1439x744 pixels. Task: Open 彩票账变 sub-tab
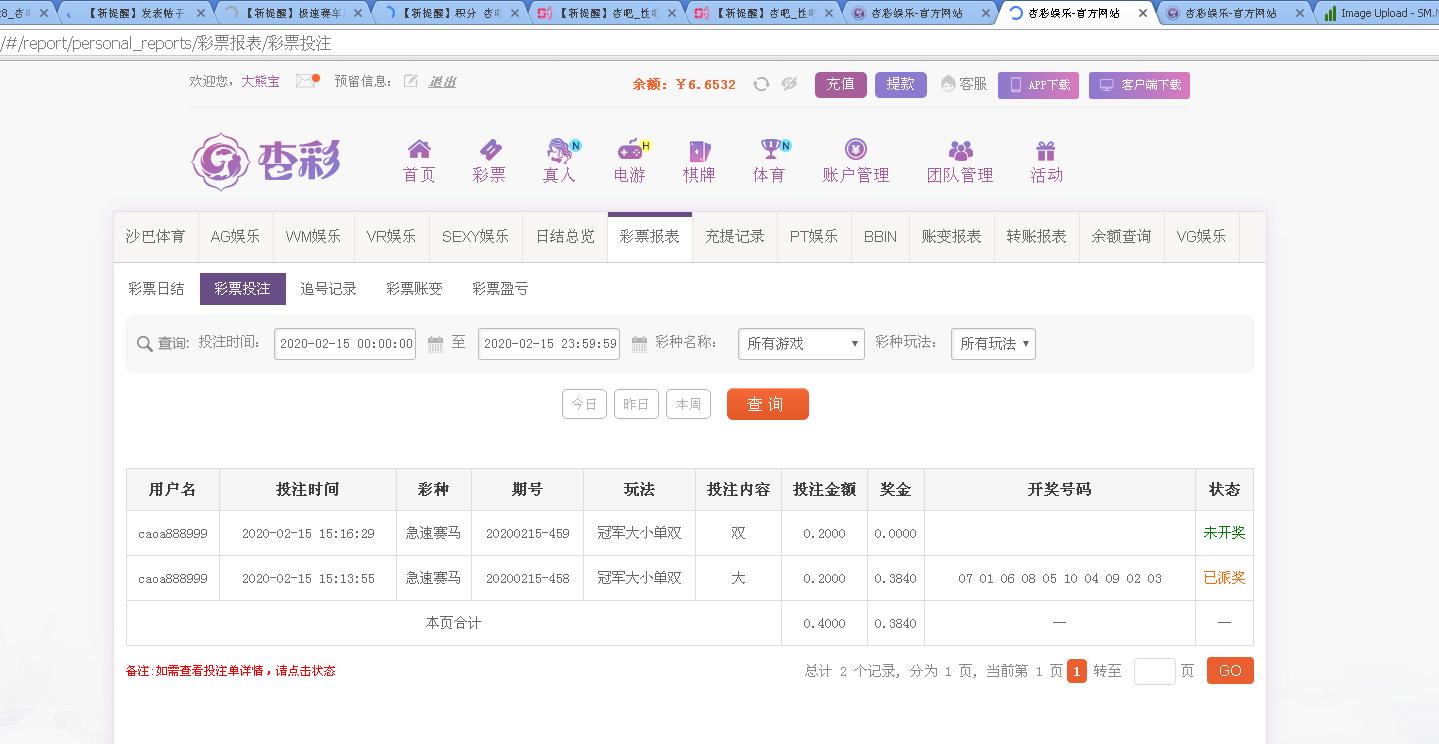(414, 289)
